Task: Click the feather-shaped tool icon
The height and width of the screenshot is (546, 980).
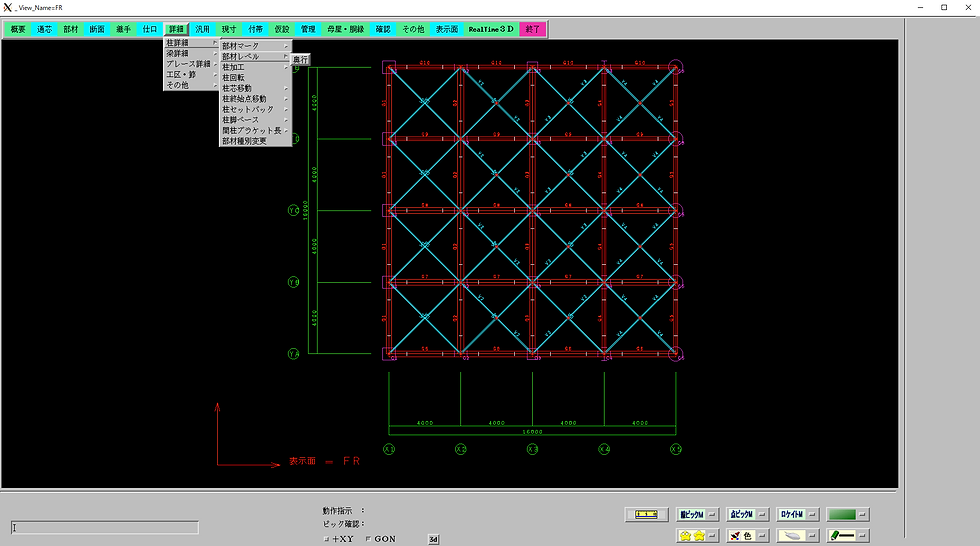Action: [792, 535]
